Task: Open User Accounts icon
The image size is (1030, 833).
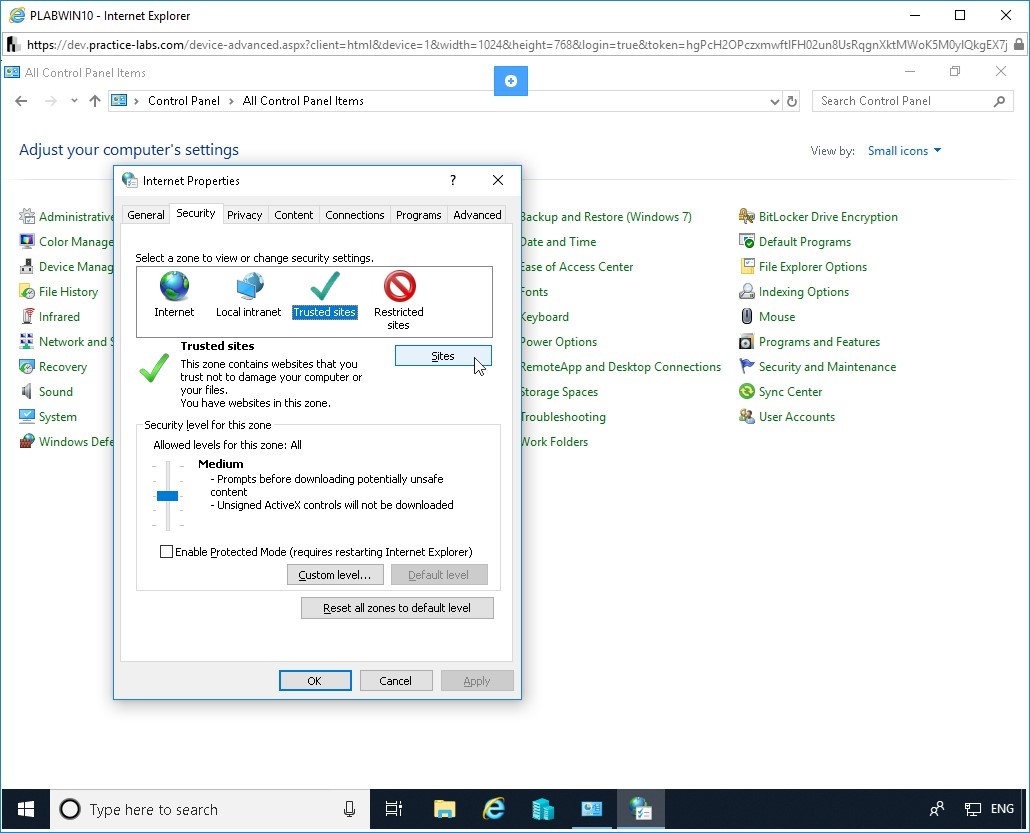Action: pyautogui.click(x=746, y=416)
